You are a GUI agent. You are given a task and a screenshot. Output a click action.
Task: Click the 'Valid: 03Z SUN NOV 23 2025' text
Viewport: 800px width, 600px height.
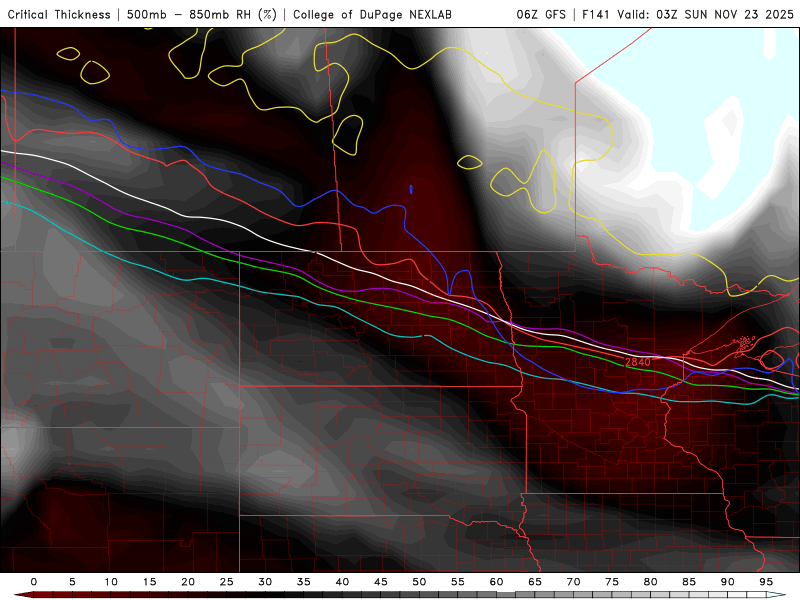706,14
